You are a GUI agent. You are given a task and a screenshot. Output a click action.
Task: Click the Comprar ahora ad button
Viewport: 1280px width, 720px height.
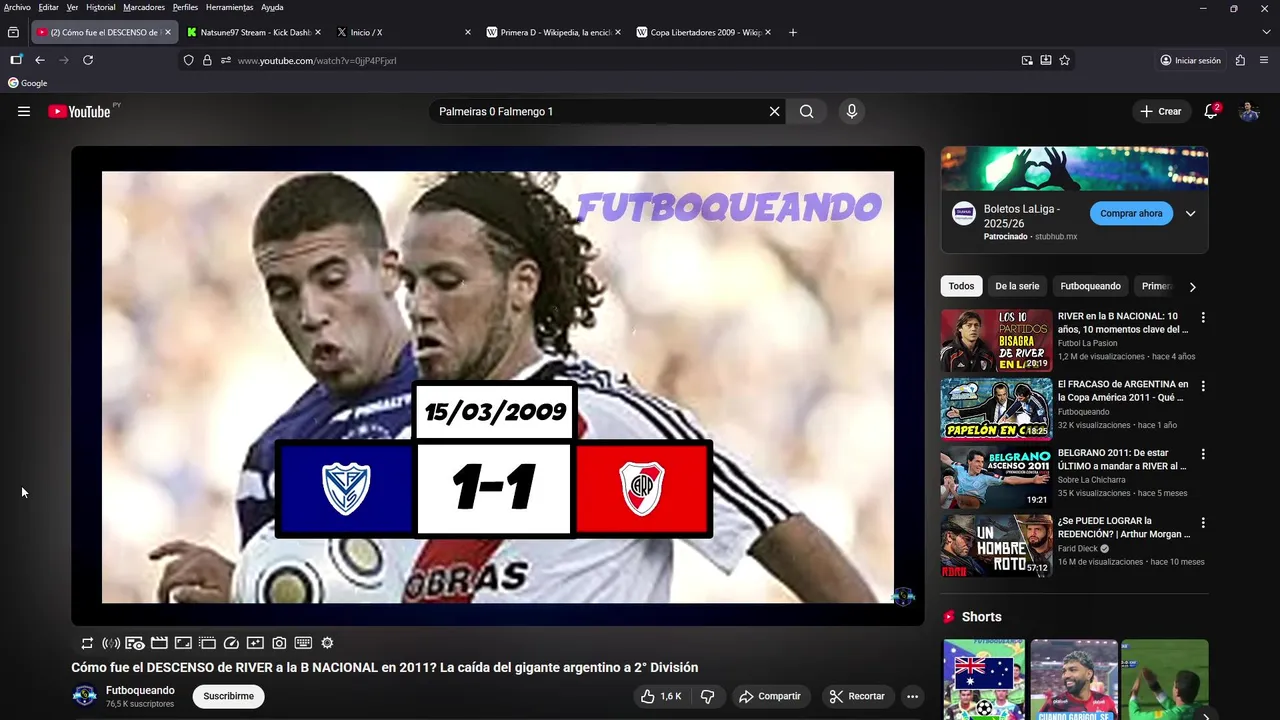(x=1131, y=213)
